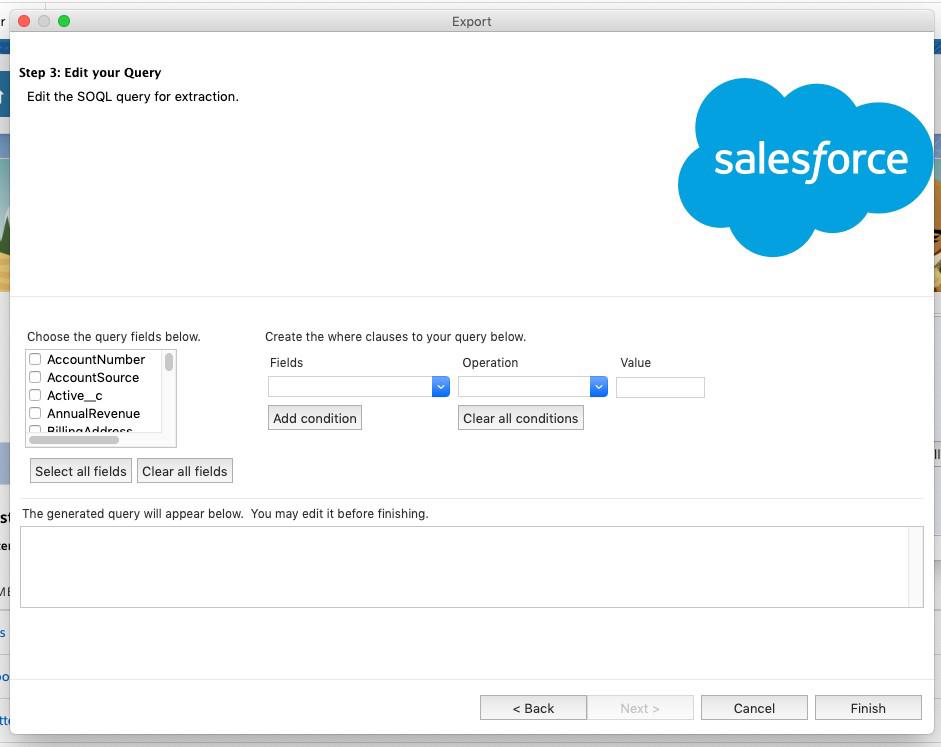Image resolution: width=941 pixels, height=747 pixels.
Task: Check the AccountNumber field checkbox
Action: pos(35,359)
